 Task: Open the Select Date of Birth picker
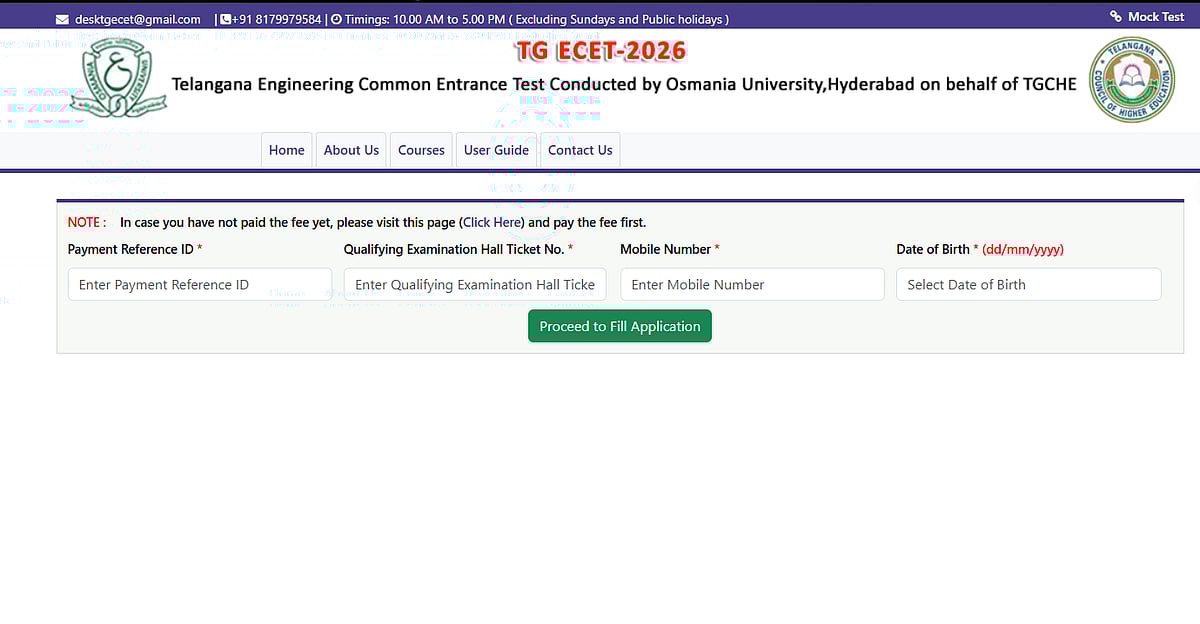pos(1028,284)
